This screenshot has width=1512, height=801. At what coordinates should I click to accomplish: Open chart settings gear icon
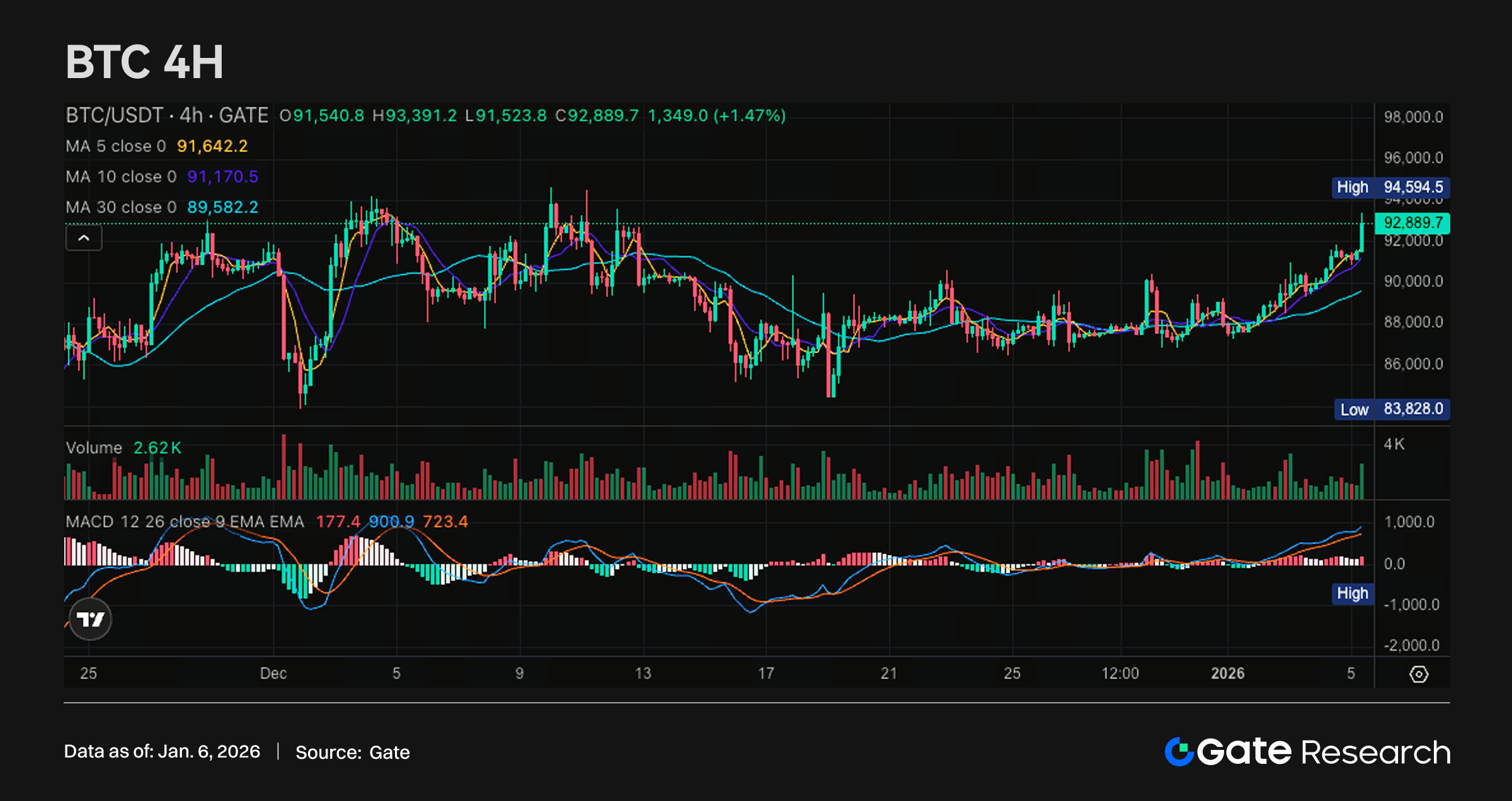click(x=1418, y=674)
